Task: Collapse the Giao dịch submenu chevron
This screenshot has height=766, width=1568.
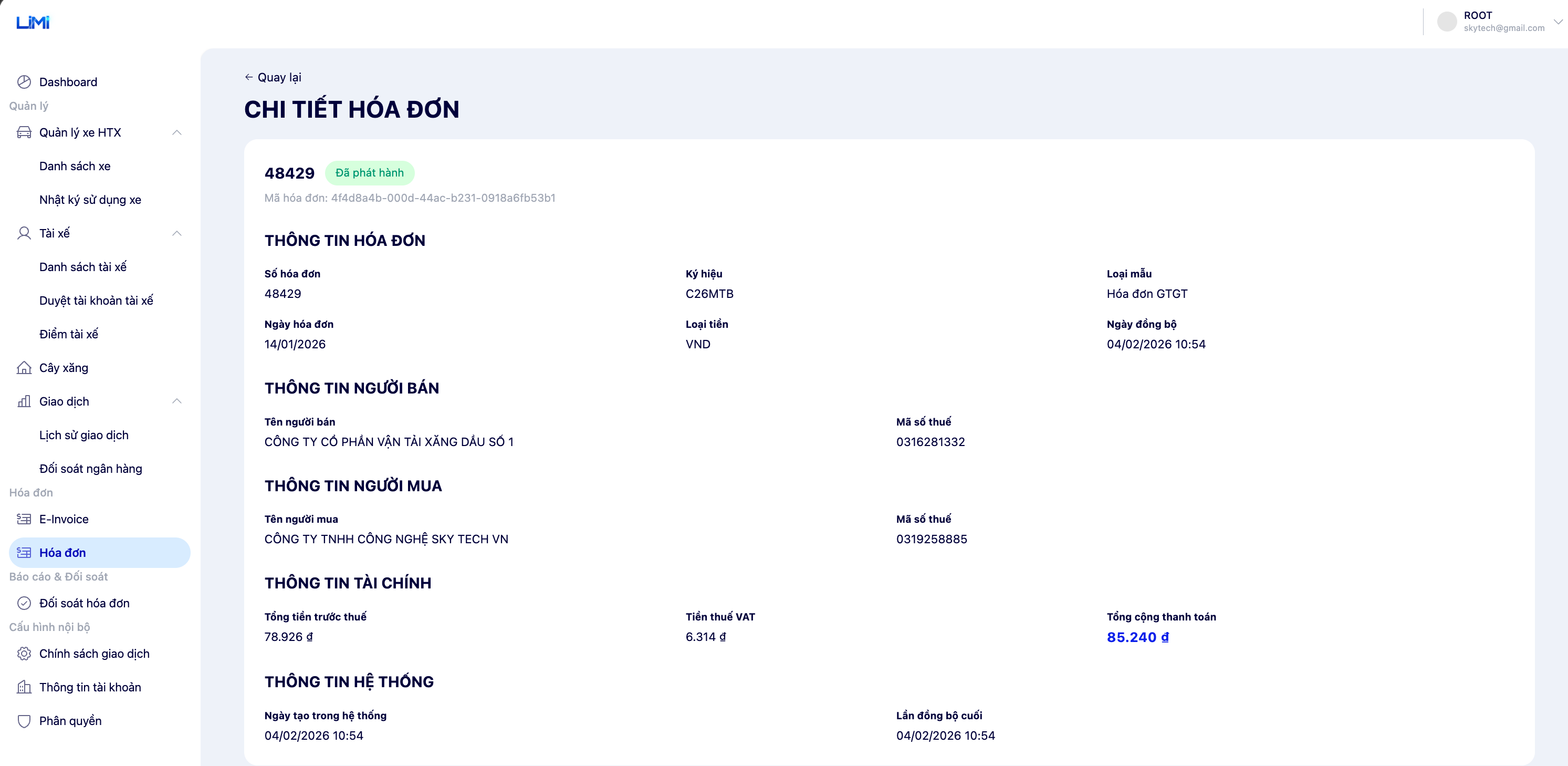Action: (177, 401)
